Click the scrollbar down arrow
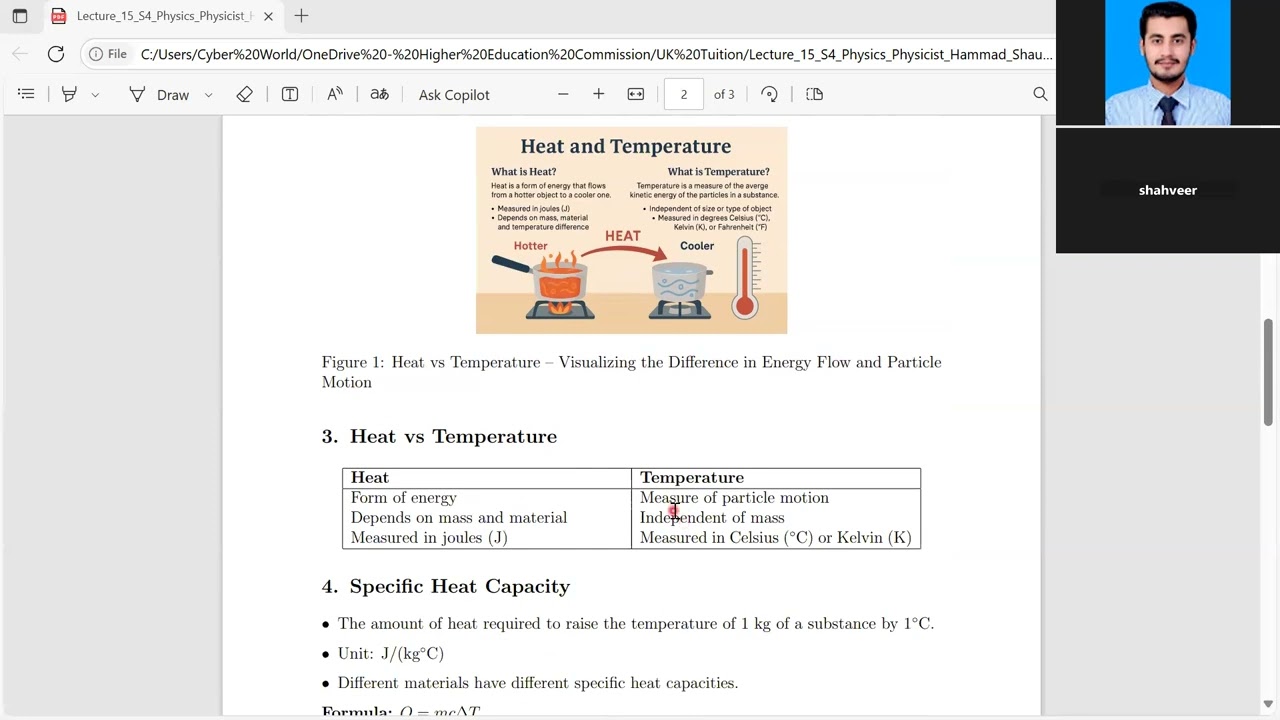The image size is (1280, 720). [1268, 704]
